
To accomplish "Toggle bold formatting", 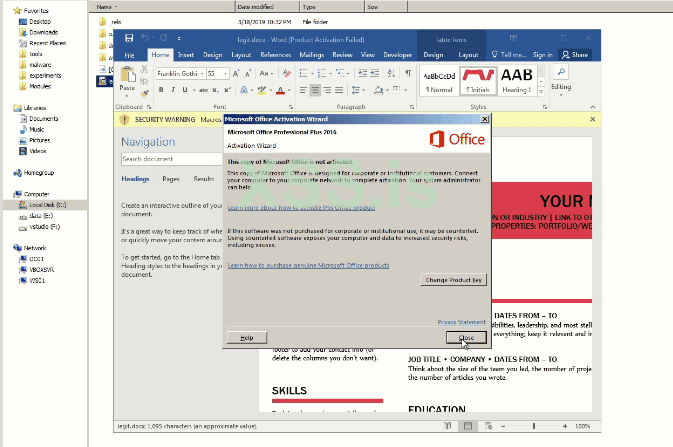I will coord(161,90).
